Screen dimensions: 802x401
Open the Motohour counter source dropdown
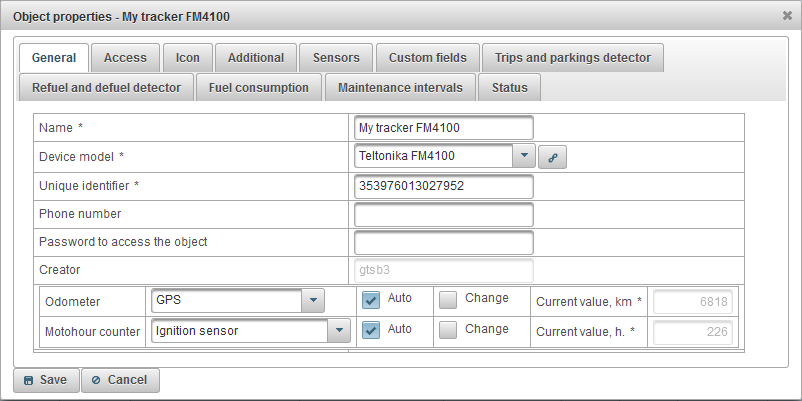click(x=339, y=331)
